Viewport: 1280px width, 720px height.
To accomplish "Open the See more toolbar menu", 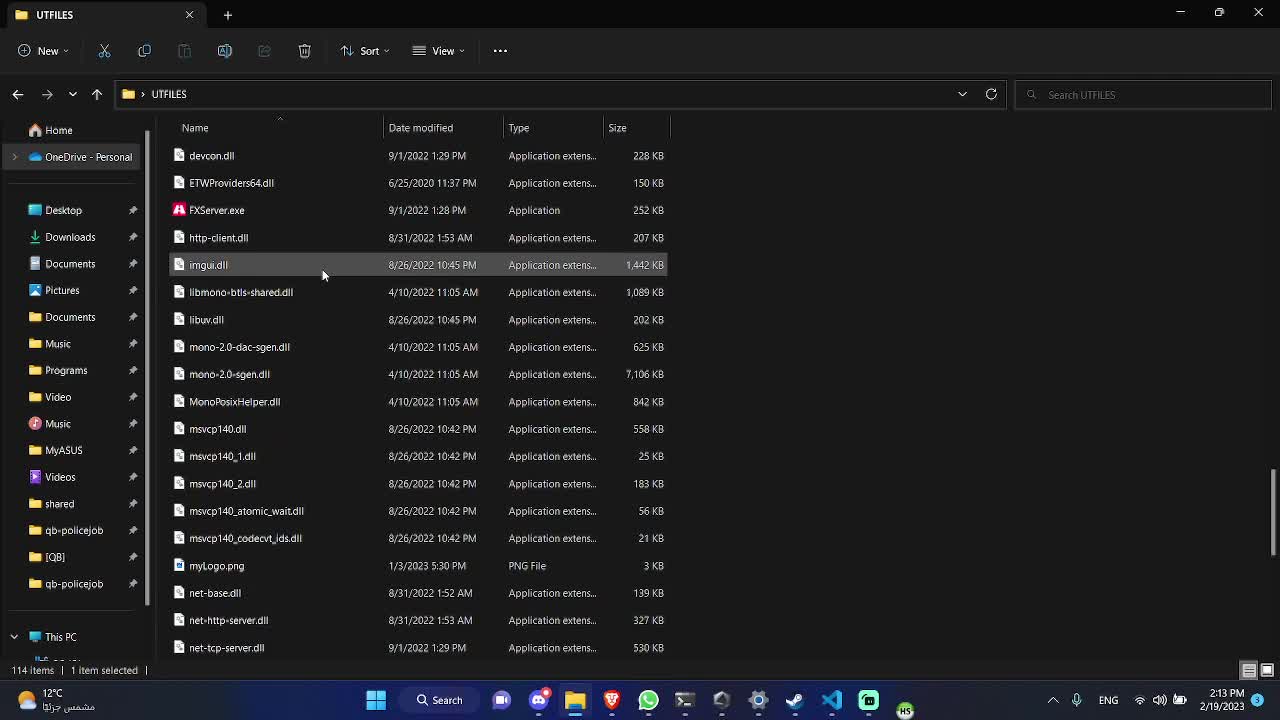I will click(500, 51).
